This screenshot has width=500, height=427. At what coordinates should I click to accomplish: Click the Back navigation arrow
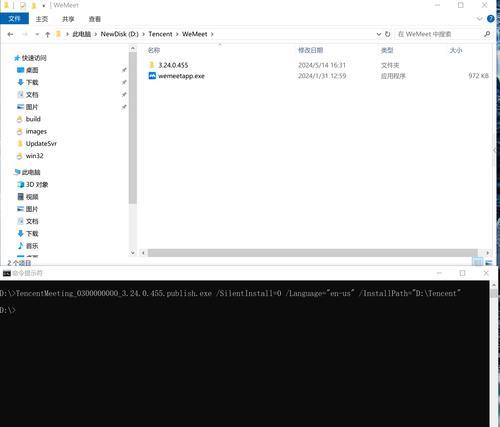click(x=11, y=34)
